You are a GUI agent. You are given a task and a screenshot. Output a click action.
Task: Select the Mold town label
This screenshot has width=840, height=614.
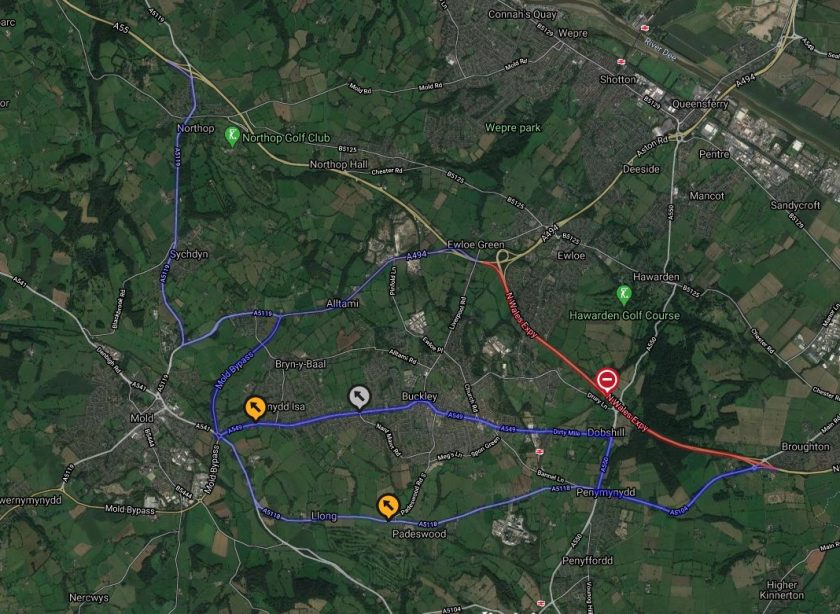click(x=141, y=418)
